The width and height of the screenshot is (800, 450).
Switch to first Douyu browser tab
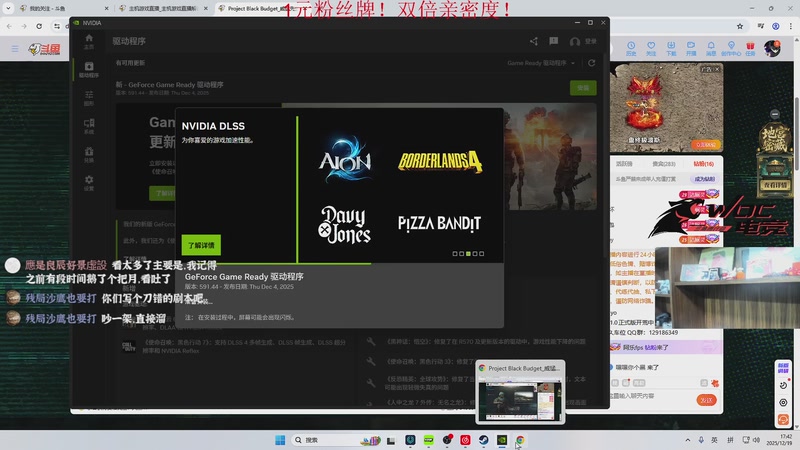(x=62, y=9)
